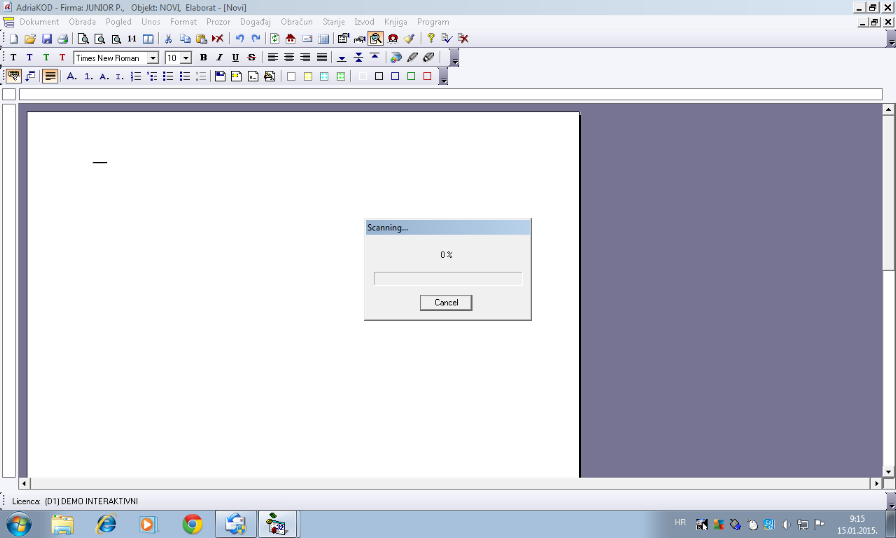Toggle the highlighted paragraph lines button
Screen dimensions: 896x538
click(x=50, y=76)
